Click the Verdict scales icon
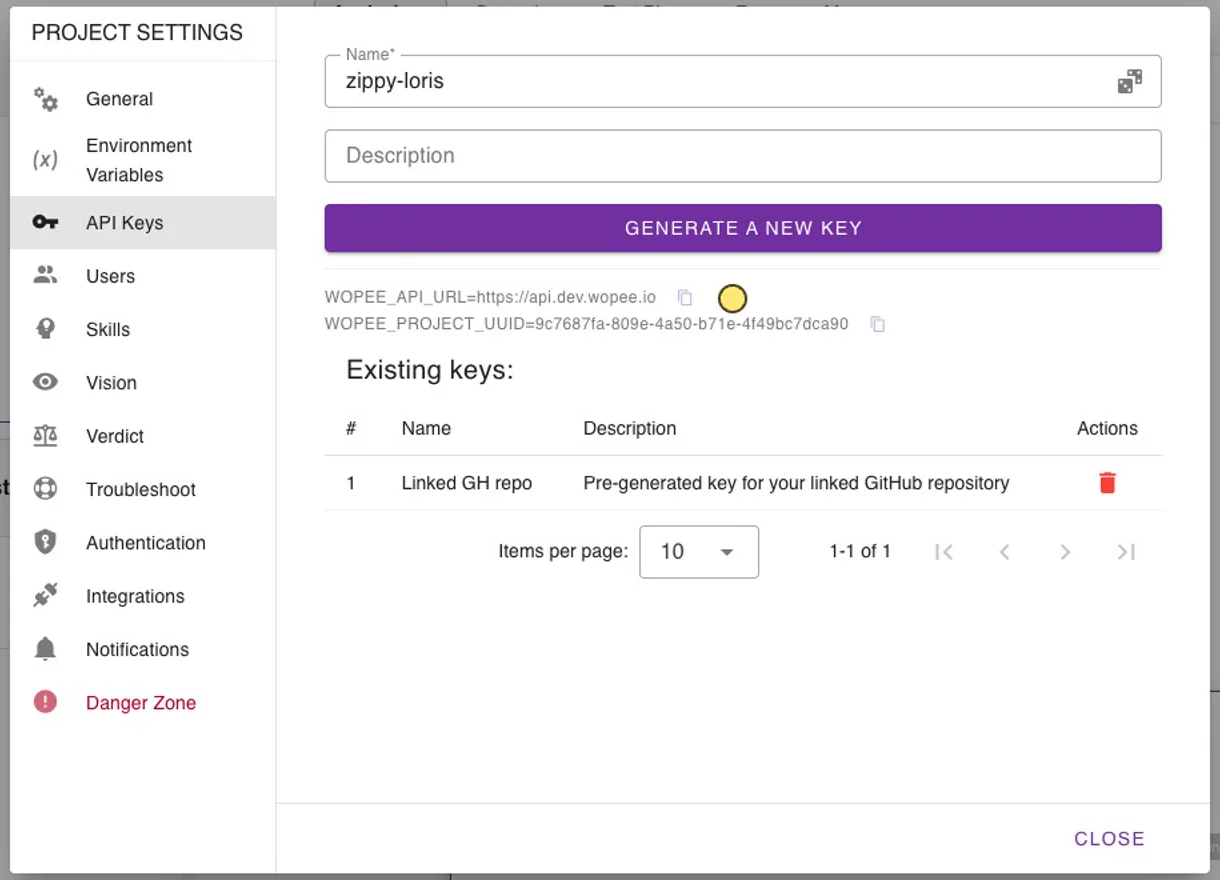This screenshot has height=880, width=1220. pos(45,436)
